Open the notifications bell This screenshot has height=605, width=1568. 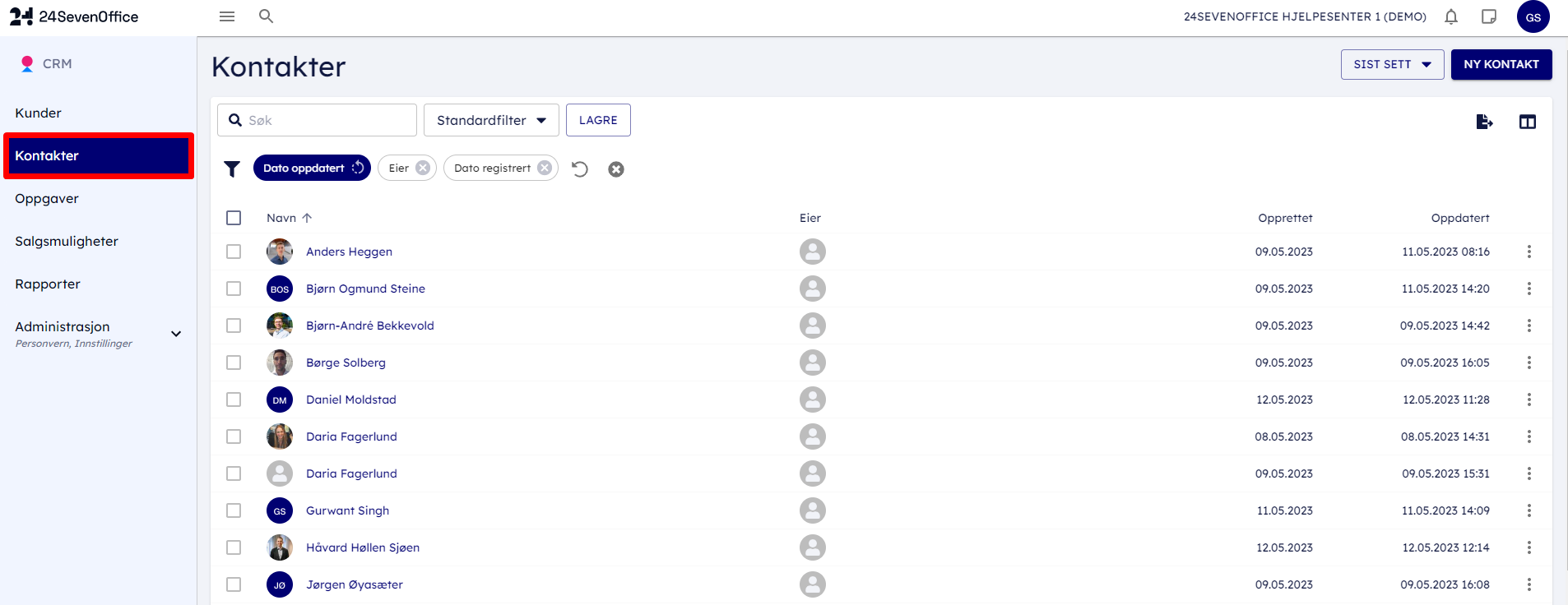[x=1451, y=16]
